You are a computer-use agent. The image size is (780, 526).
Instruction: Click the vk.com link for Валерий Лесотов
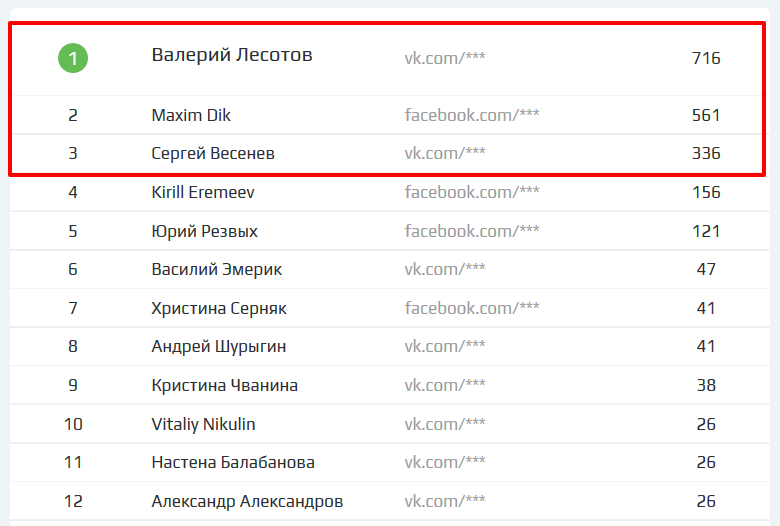tap(445, 58)
